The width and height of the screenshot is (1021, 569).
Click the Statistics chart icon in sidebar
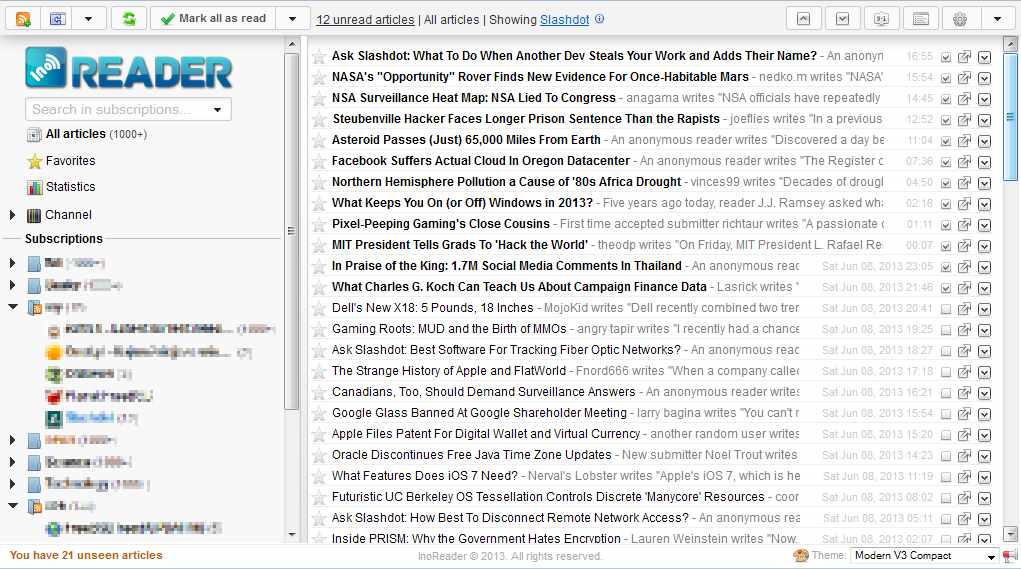point(34,187)
